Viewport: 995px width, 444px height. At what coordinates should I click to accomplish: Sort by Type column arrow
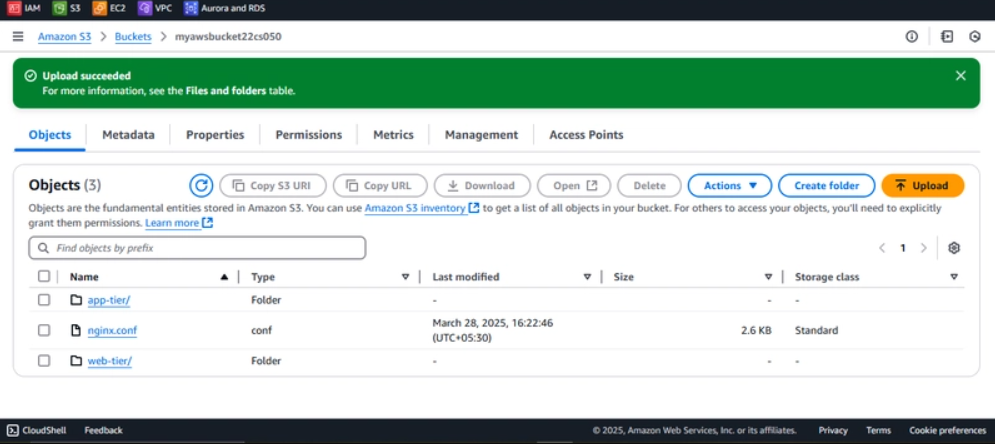pos(405,277)
